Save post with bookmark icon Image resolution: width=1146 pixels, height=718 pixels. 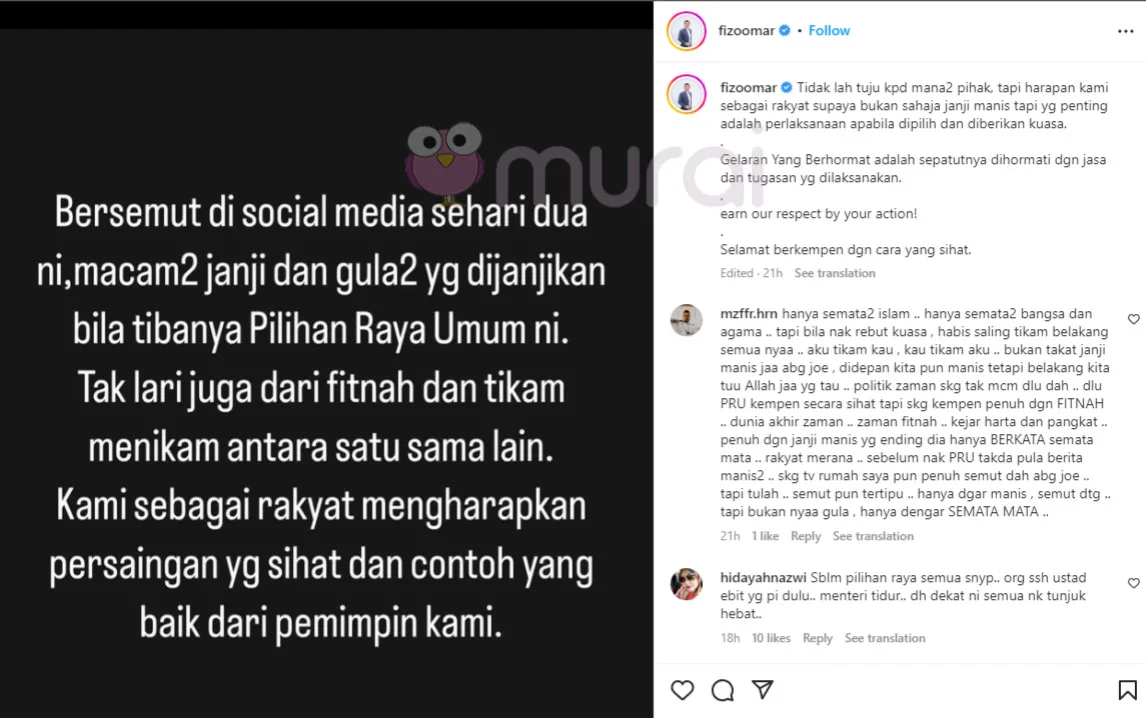tap(1127, 689)
